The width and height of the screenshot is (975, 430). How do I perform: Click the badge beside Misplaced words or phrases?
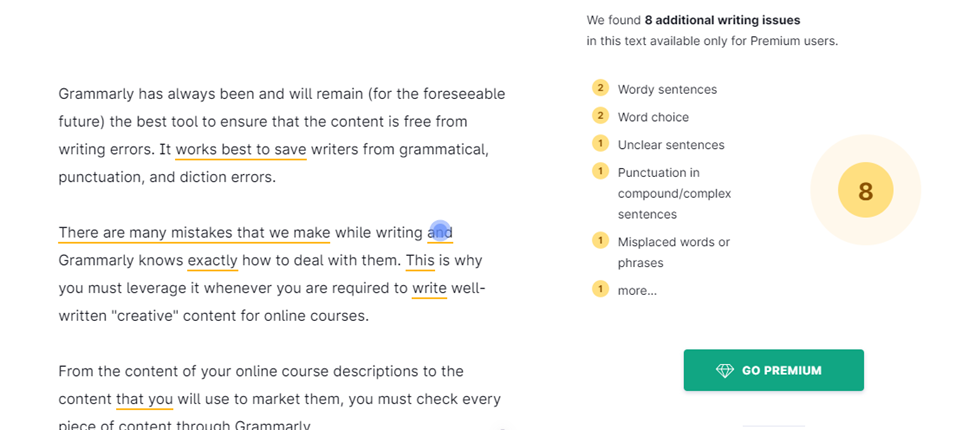(x=600, y=241)
